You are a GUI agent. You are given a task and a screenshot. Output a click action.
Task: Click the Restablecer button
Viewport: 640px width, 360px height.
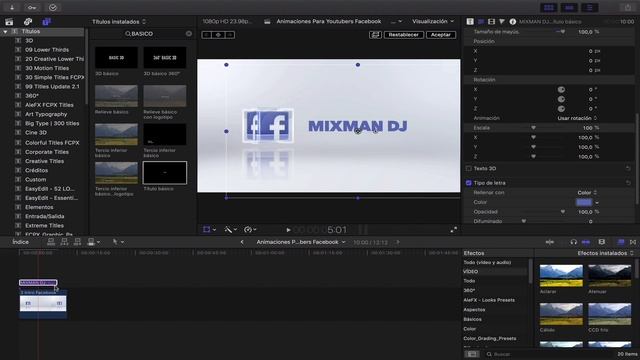click(x=403, y=35)
